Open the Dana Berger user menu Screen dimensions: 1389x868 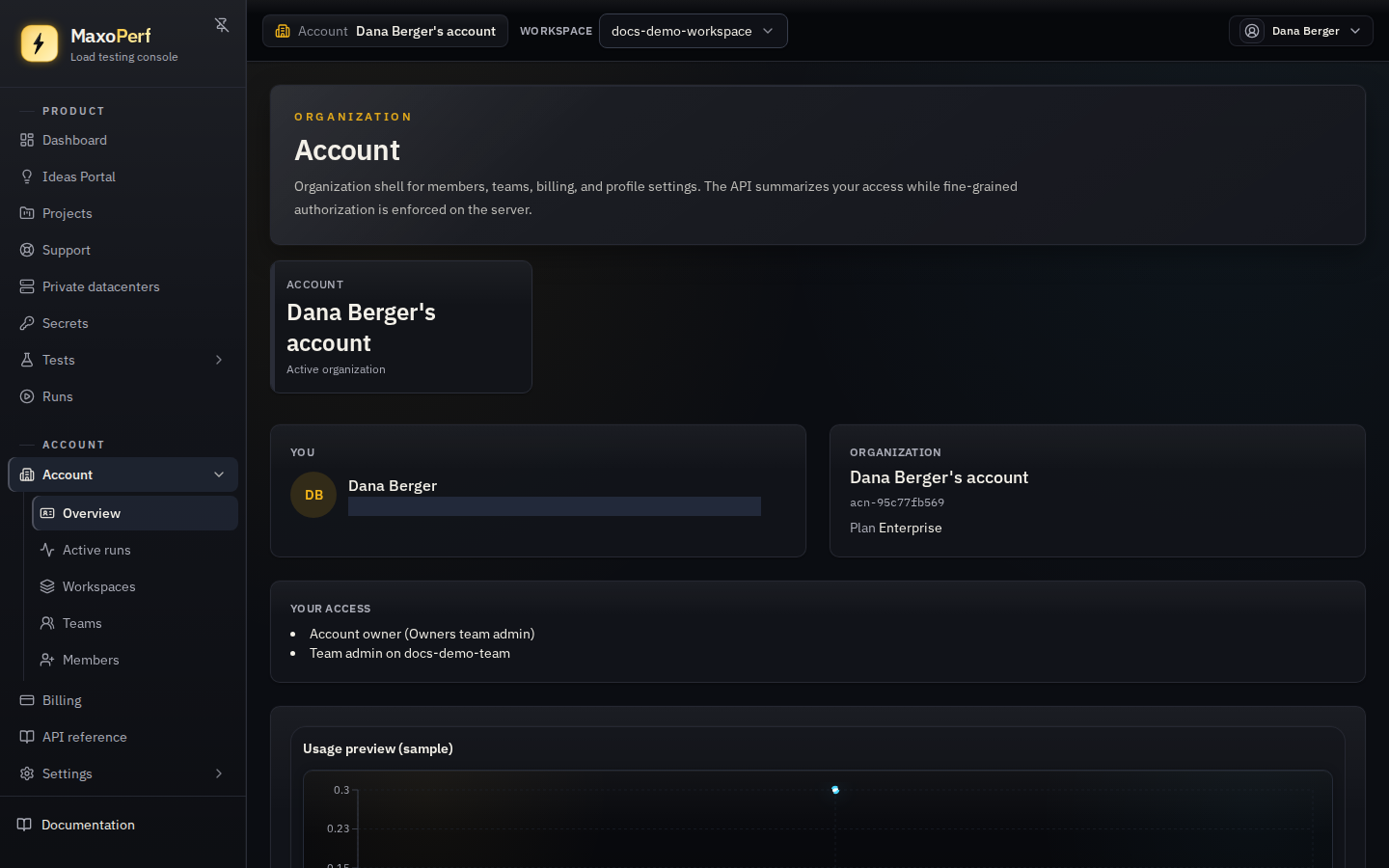1300,31
